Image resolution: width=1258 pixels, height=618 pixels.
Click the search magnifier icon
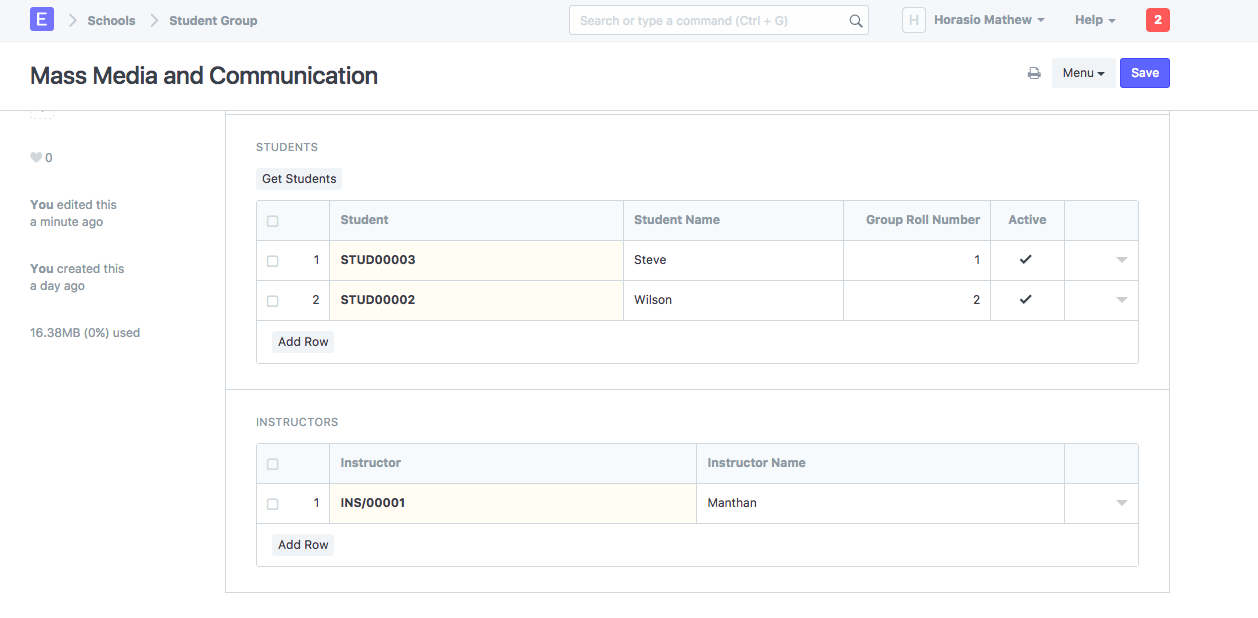(855, 21)
